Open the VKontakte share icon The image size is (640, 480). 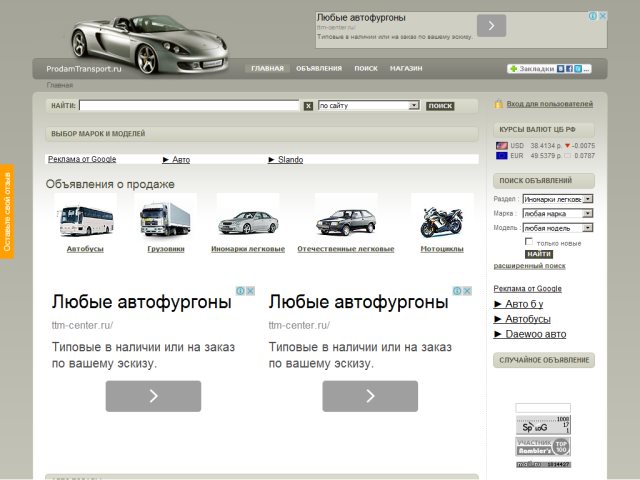[x=561, y=69]
